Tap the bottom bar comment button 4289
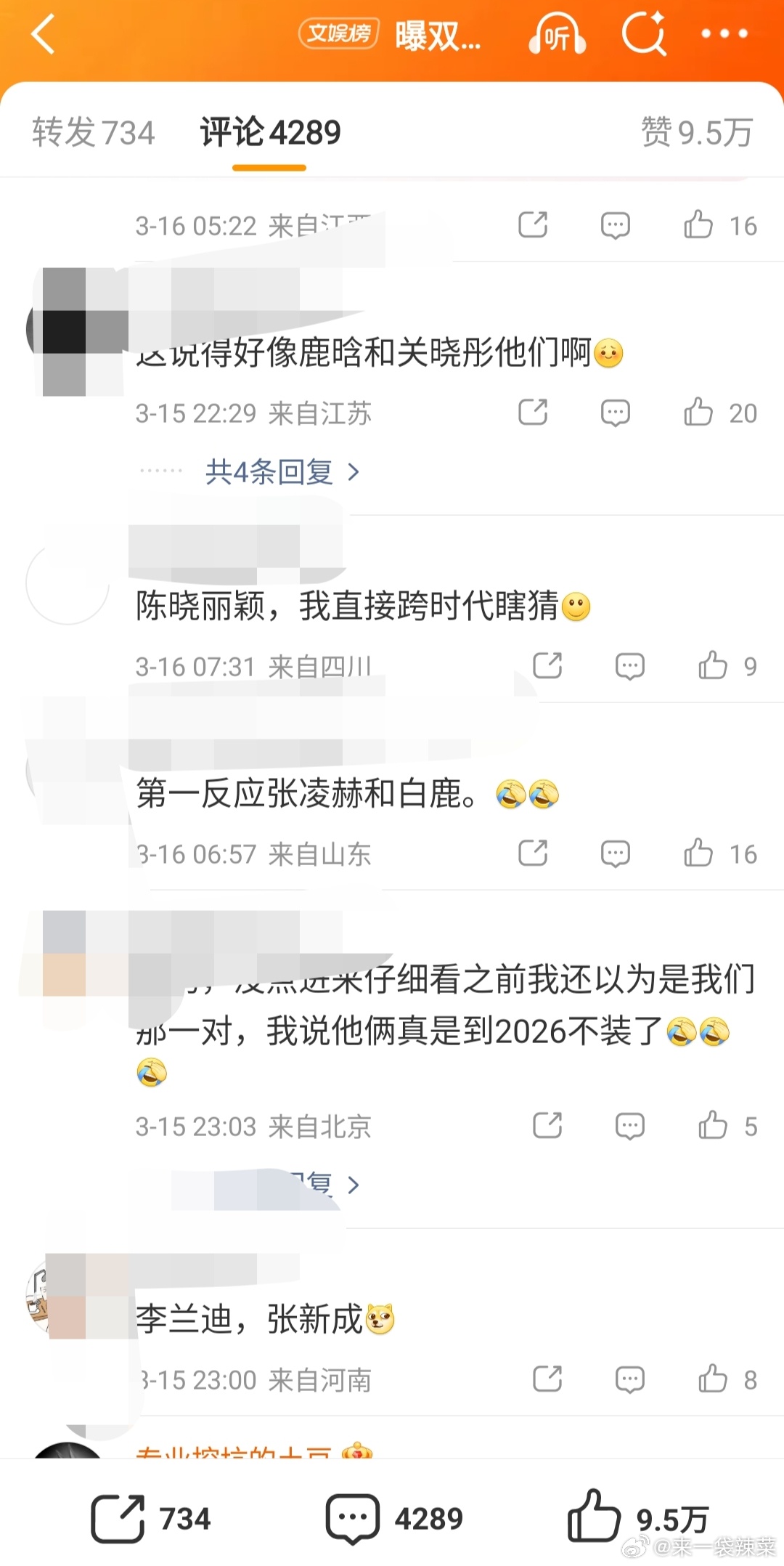 (394, 1518)
